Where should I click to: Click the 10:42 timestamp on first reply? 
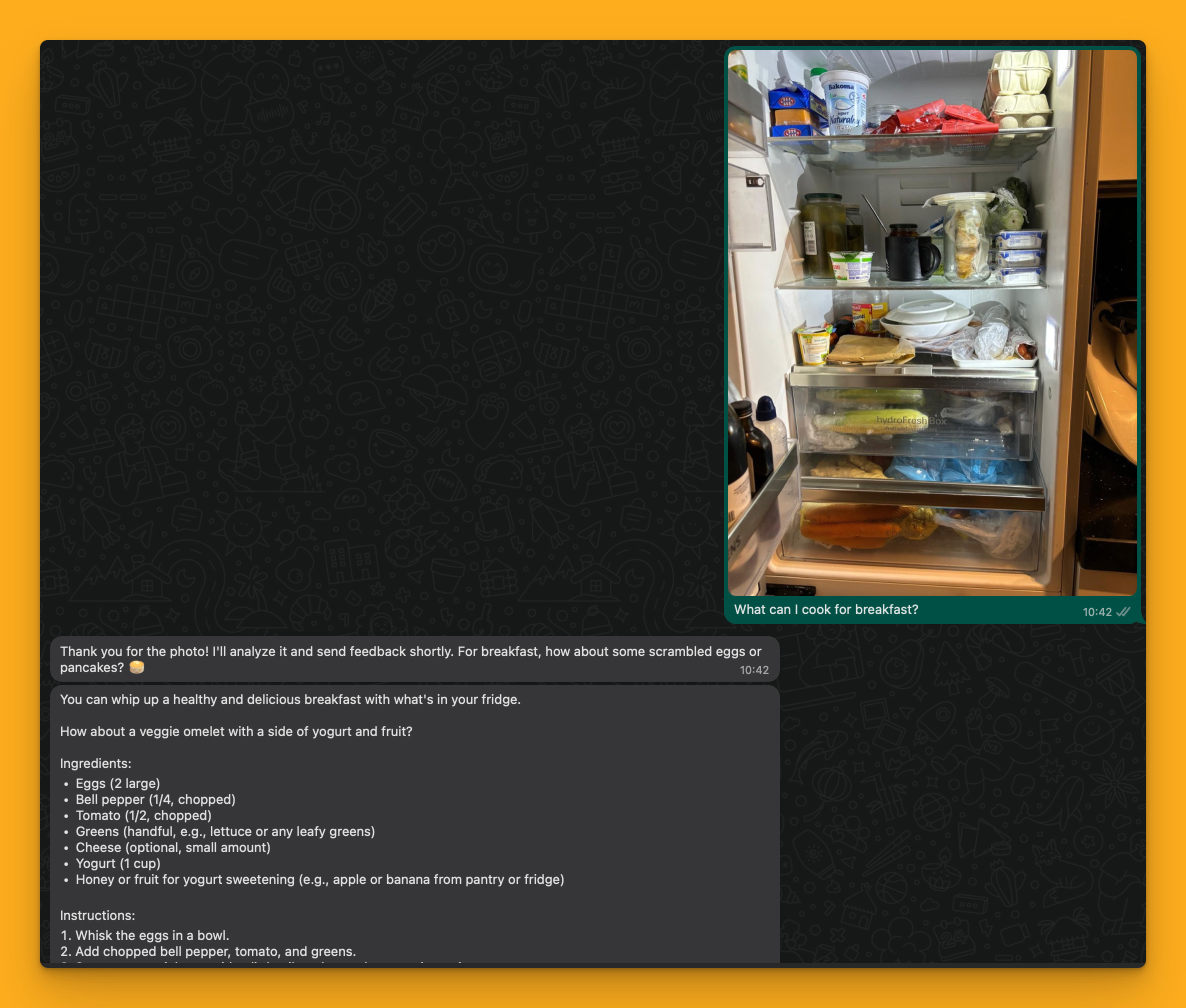click(753, 670)
